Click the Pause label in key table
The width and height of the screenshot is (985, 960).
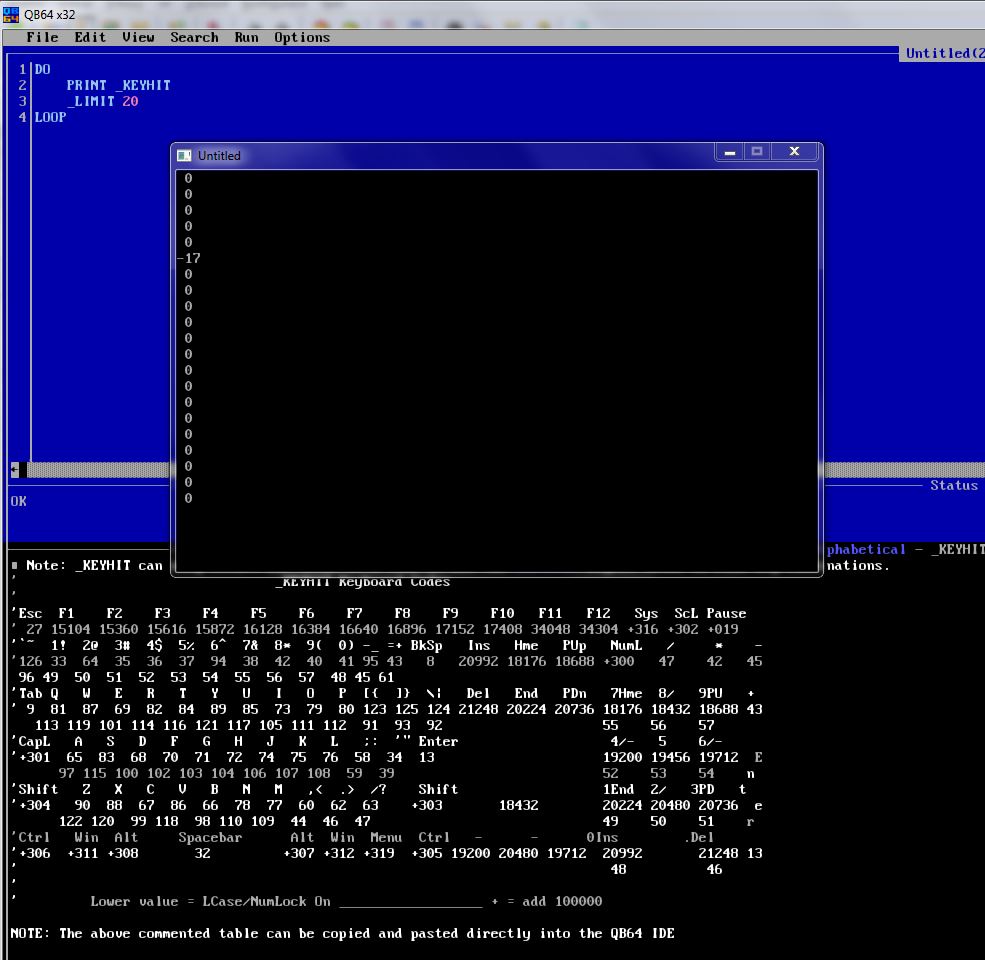(x=726, y=613)
